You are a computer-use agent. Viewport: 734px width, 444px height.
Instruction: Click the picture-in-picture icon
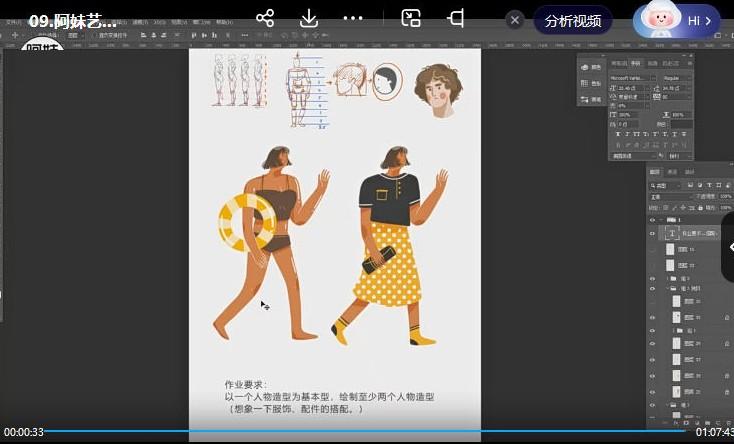411,19
